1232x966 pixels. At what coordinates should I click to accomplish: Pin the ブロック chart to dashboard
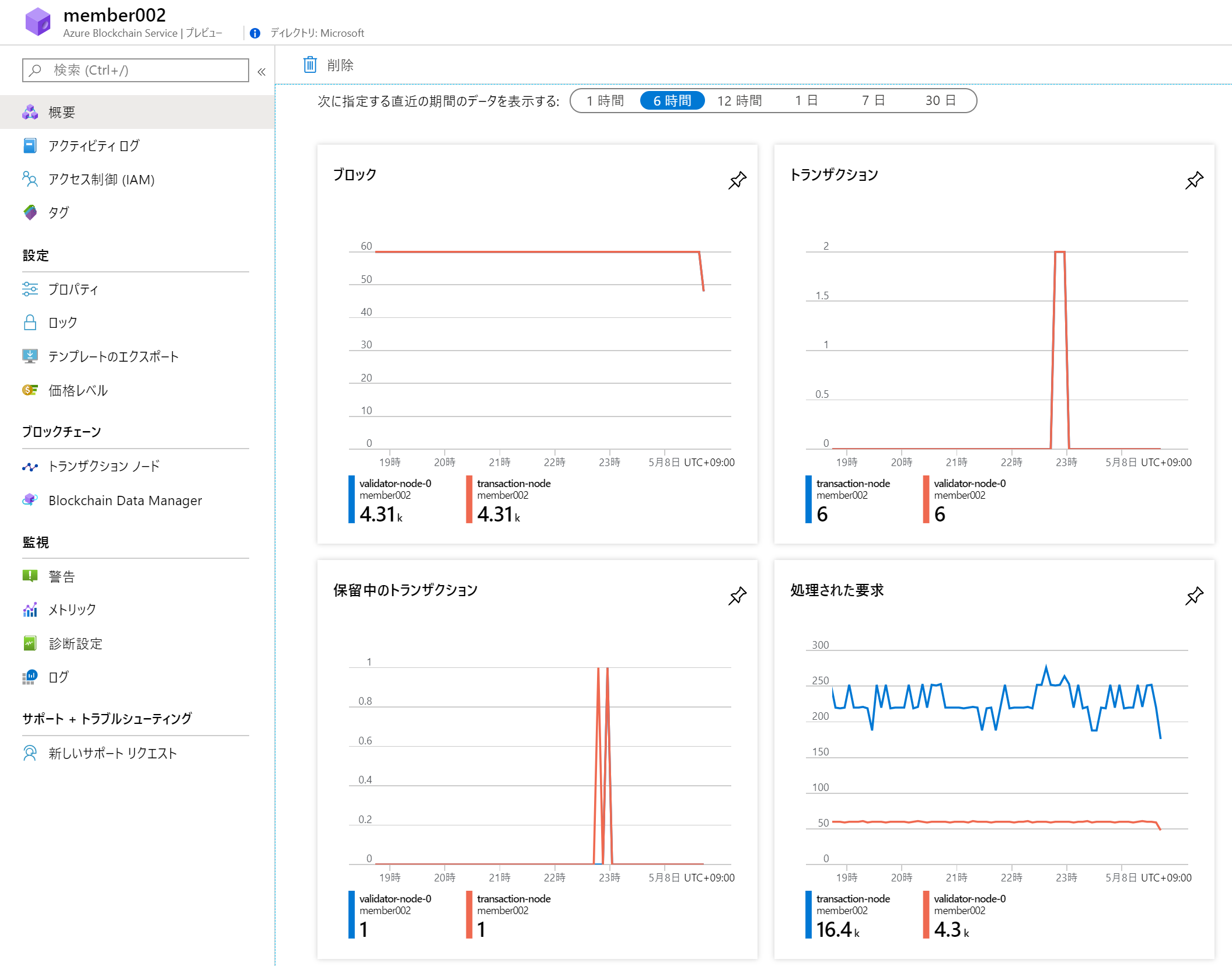737,180
